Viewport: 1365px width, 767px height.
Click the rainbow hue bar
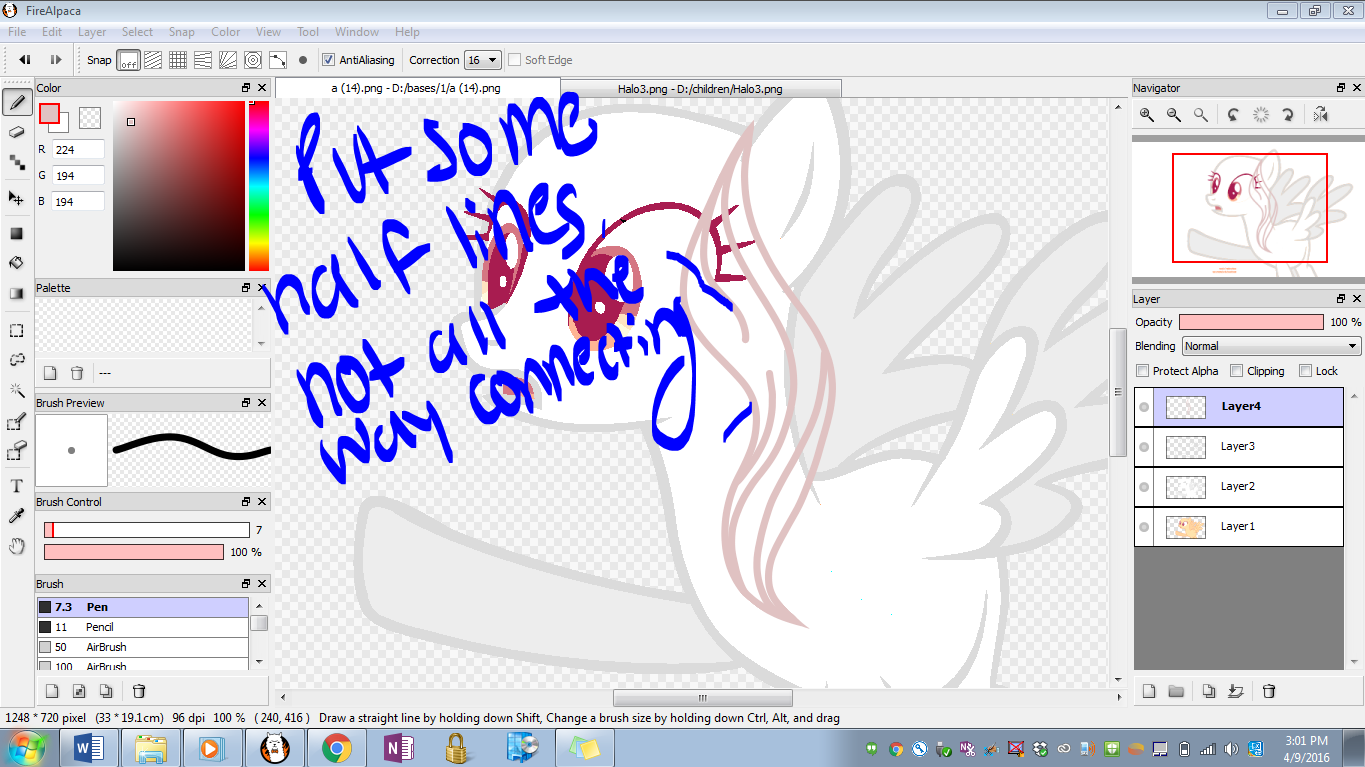tap(258, 186)
